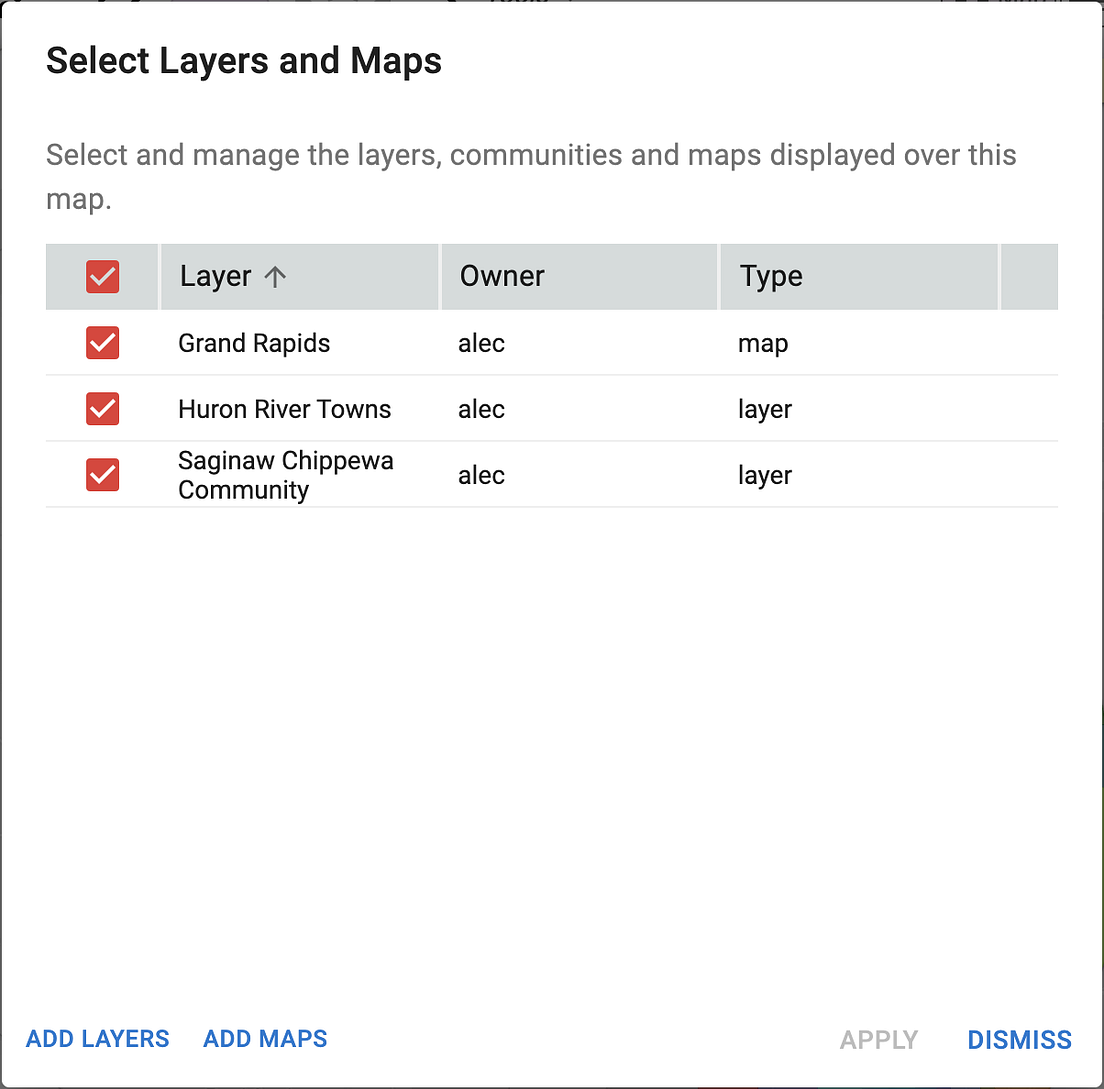Disable the Grand Rapids map checkbox
The width and height of the screenshot is (1104, 1089).
coord(101,343)
